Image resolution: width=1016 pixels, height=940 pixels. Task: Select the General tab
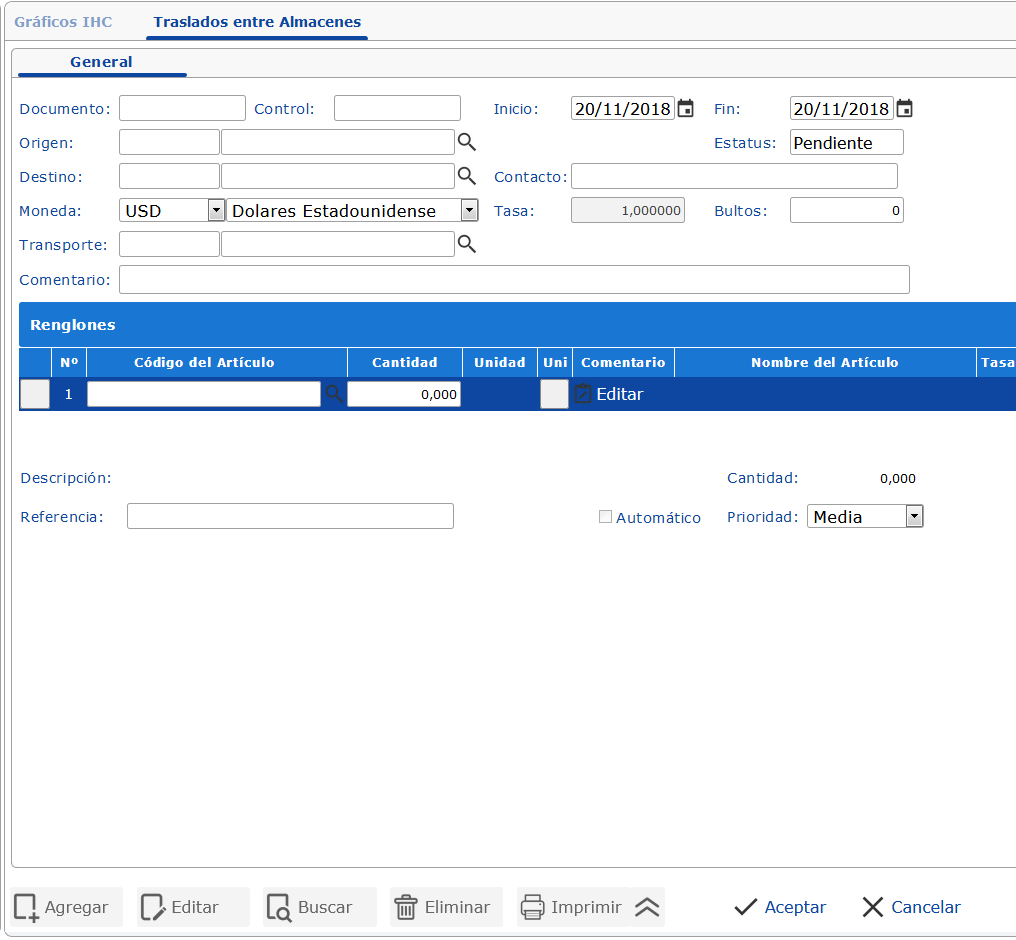coord(101,62)
